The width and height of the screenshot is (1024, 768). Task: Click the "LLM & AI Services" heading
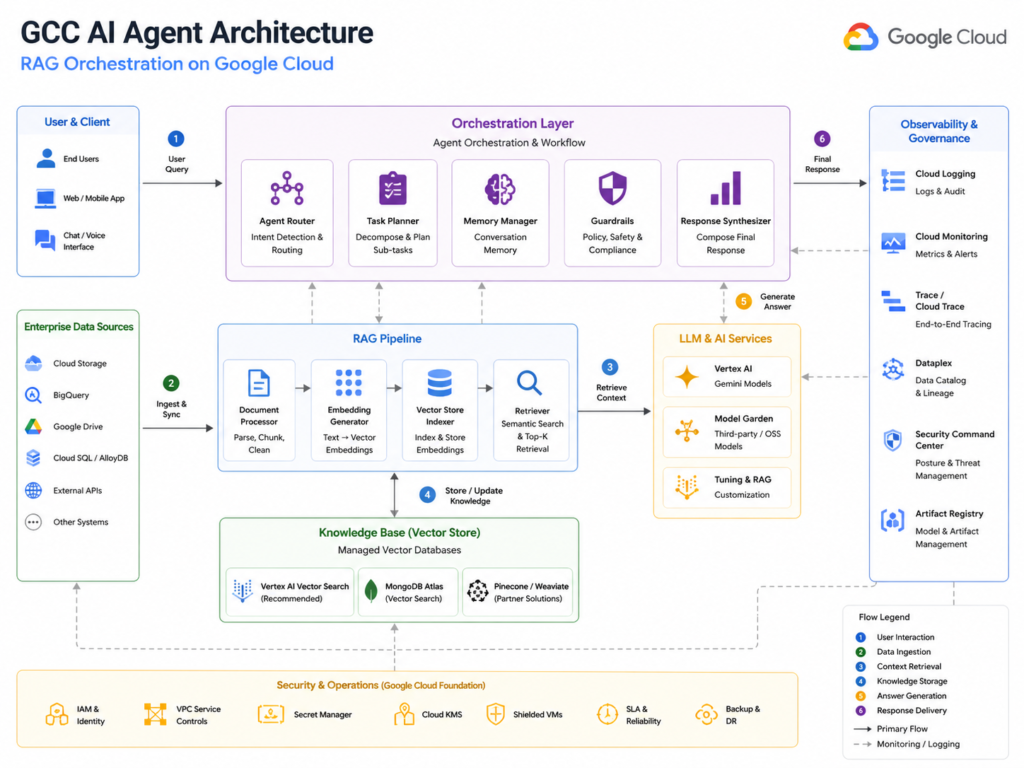(x=726, y=338)
